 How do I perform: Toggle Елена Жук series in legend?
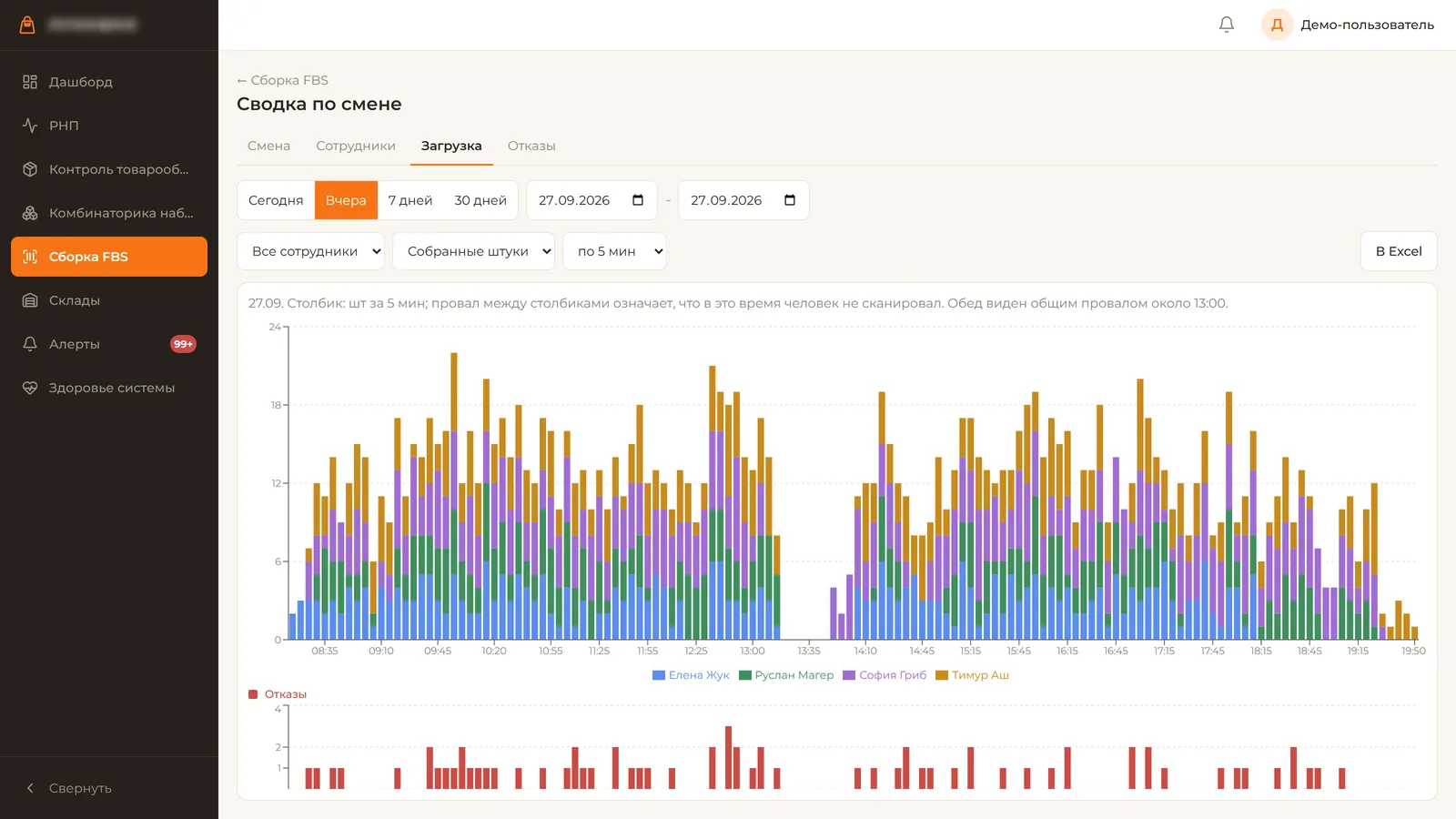pos(691,675)
